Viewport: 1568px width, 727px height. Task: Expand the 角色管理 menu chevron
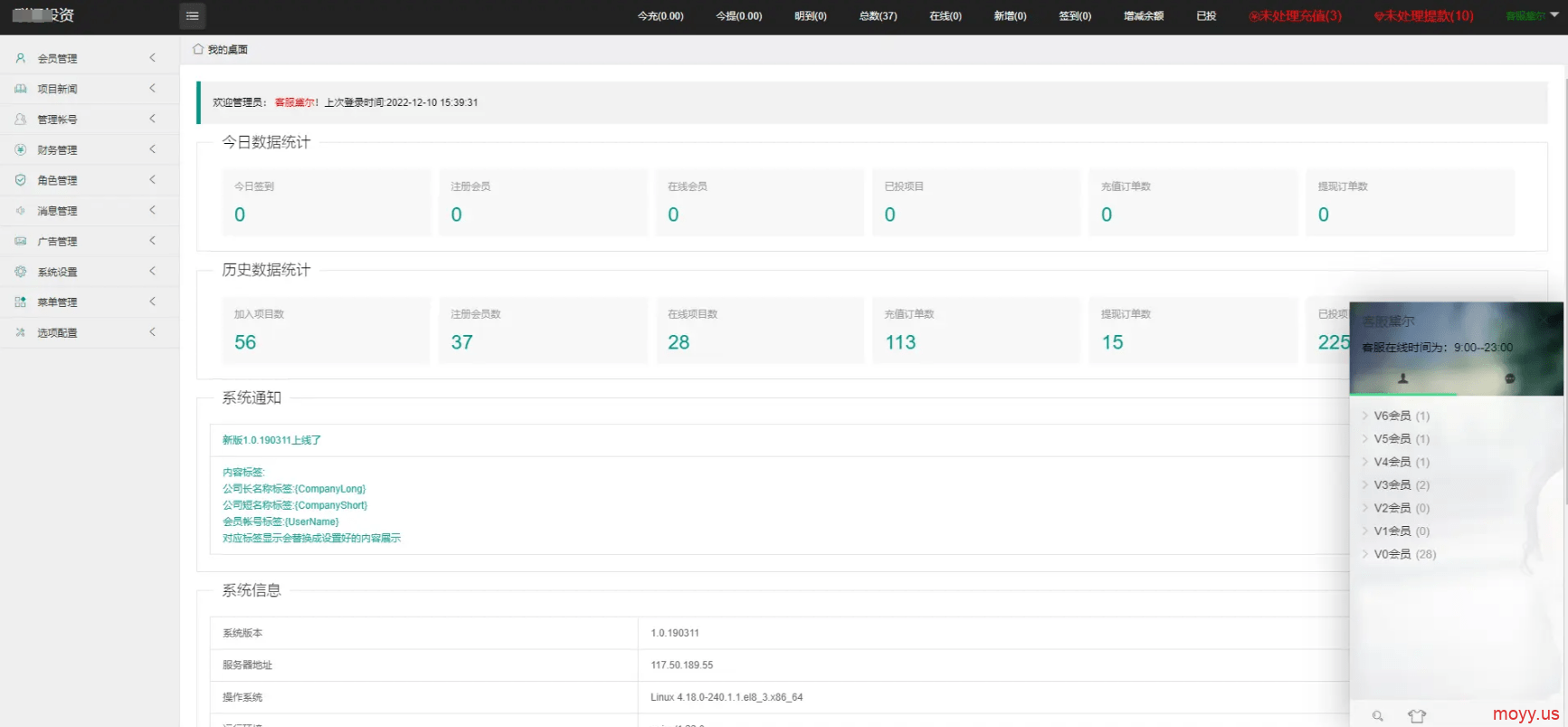(x=152, y=180)
